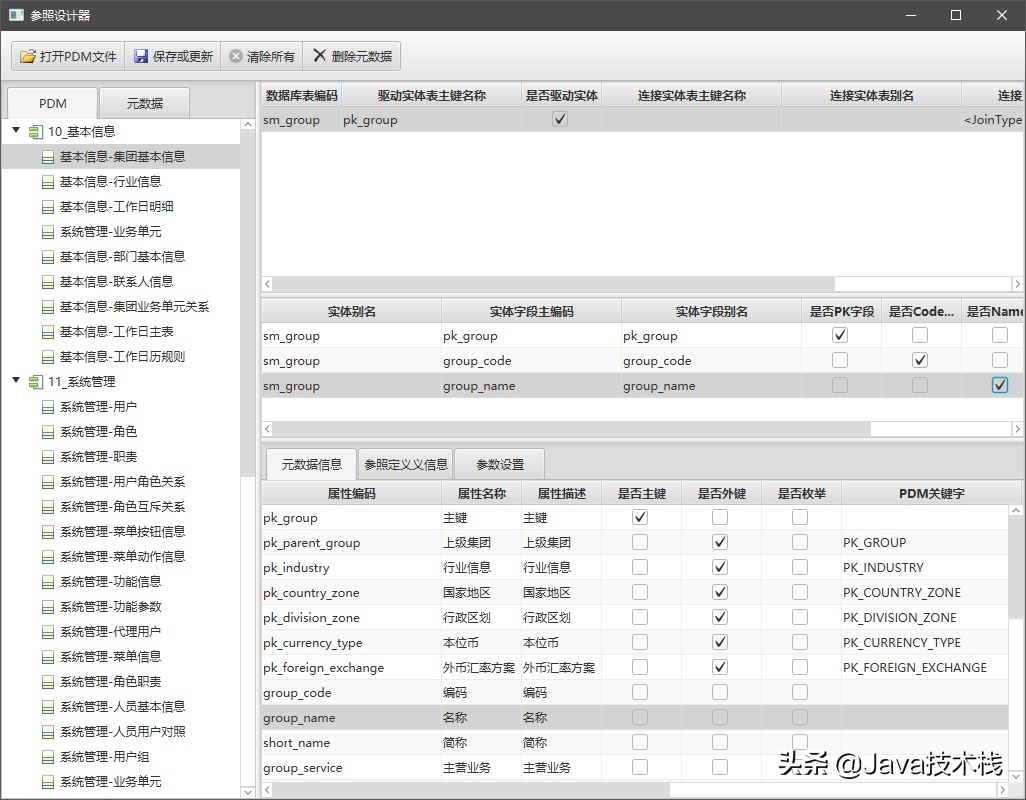Screen dimensions: 1026x800
Task: Collapse the 10_基本信息 tree node
Action: (16, 130)
